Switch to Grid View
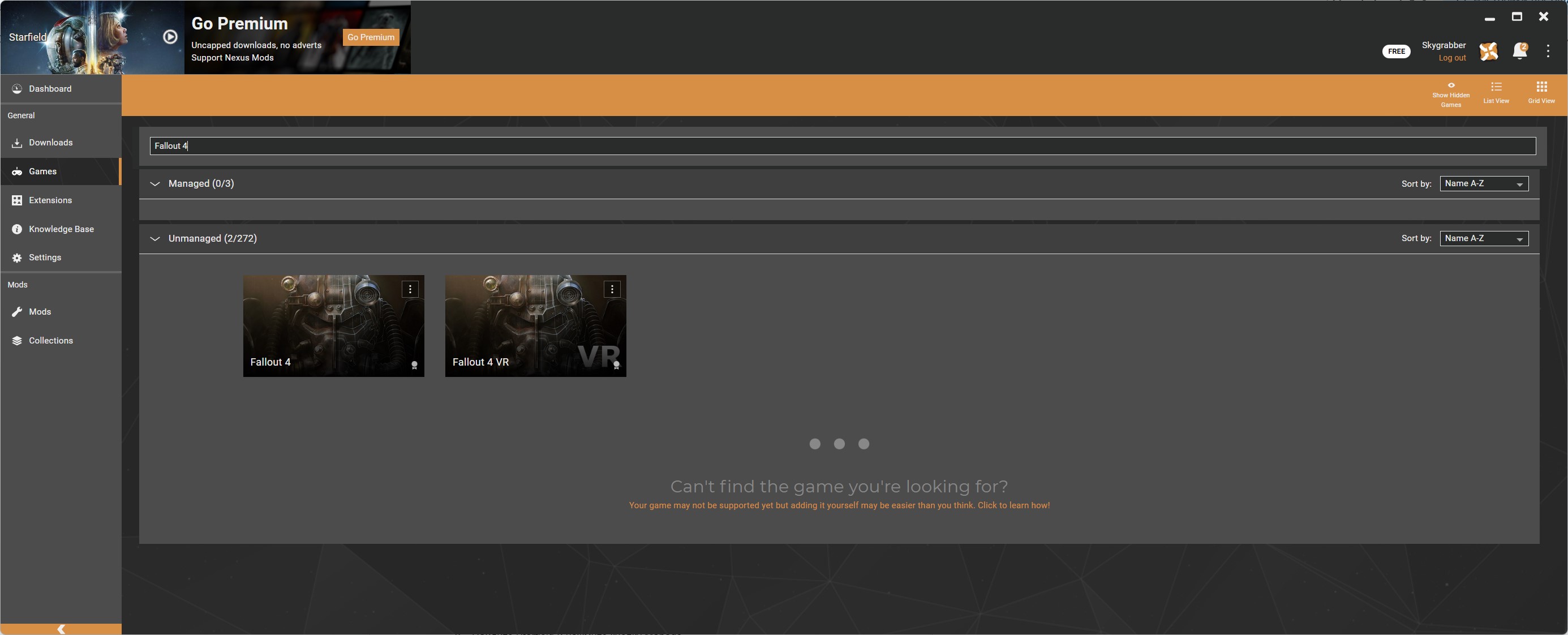1568x635 pixels. 1541,93
